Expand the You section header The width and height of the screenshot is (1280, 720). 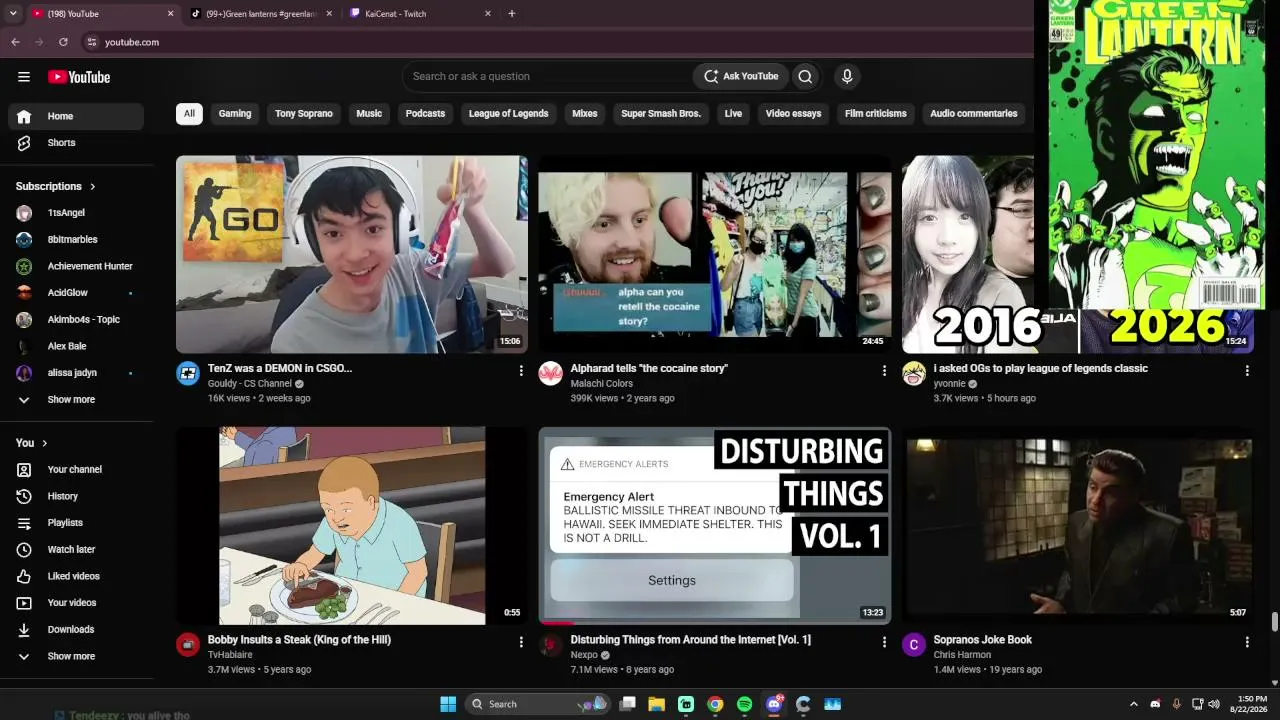(32, 443)
